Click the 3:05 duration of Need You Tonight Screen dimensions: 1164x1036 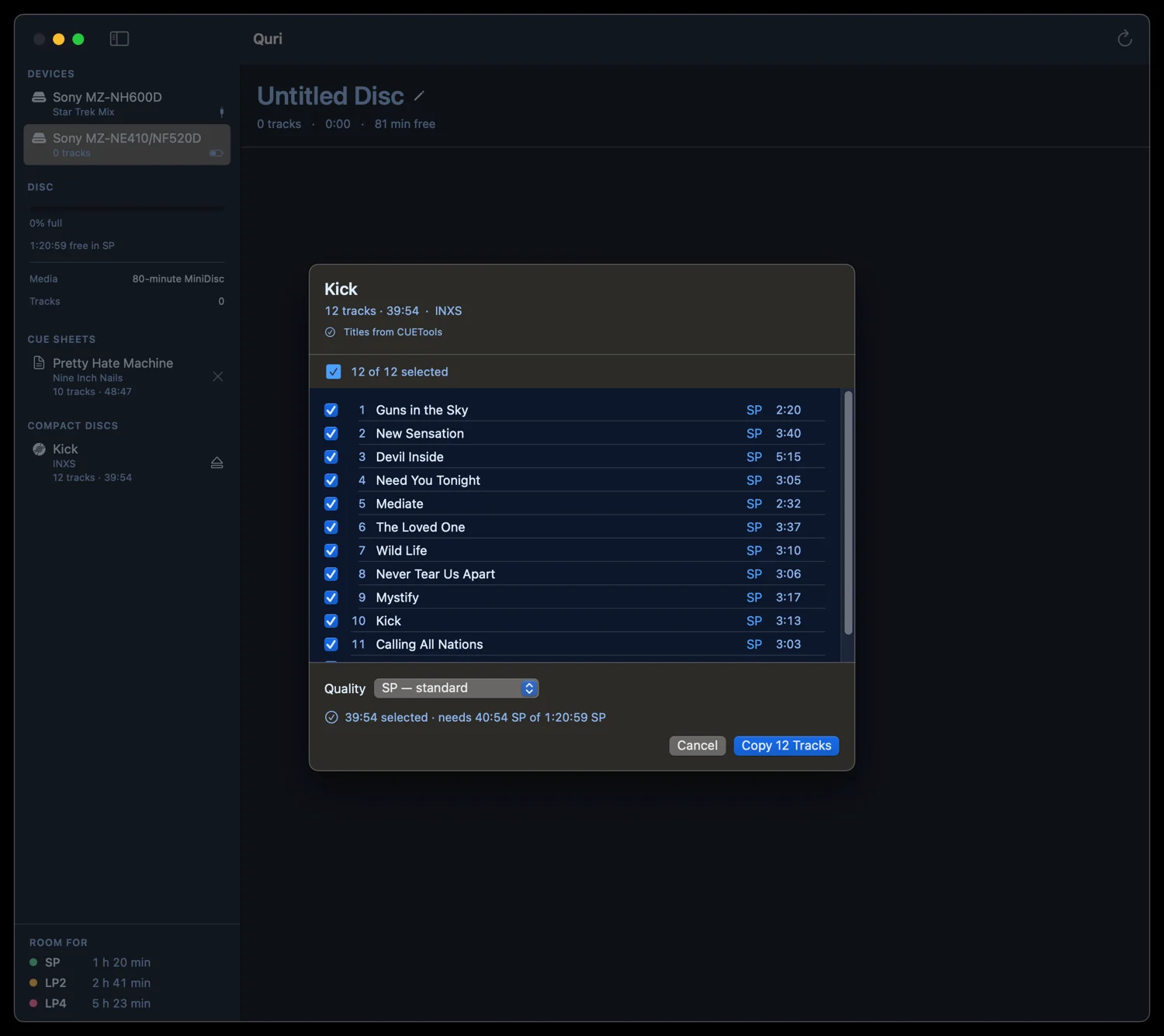[x=788, y=480]
